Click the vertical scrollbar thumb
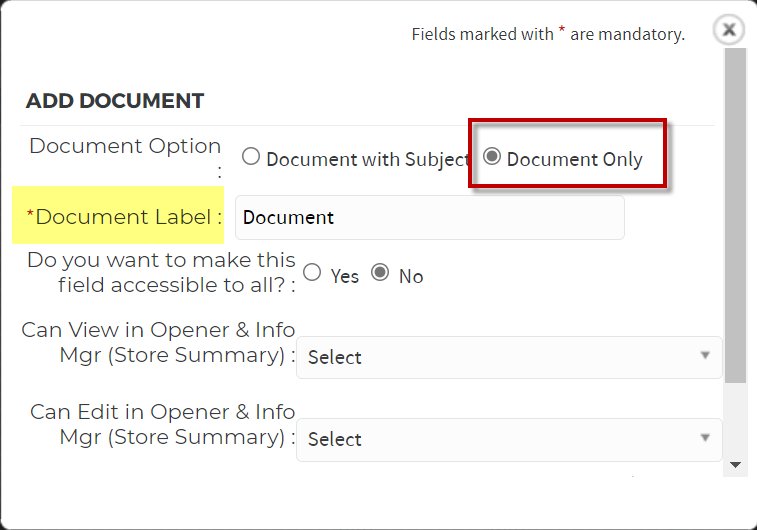This screenshot has width=757, height=530. [735, 215]
